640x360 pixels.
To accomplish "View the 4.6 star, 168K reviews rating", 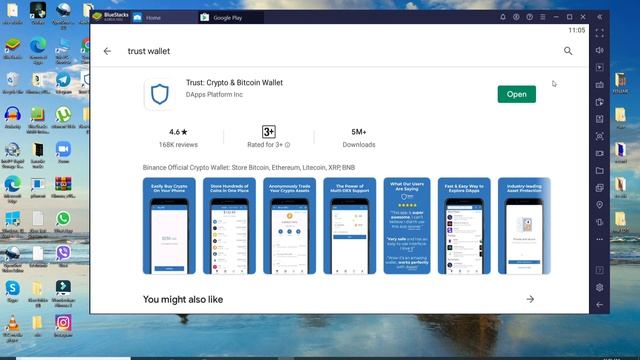I will tap(178, 138).
